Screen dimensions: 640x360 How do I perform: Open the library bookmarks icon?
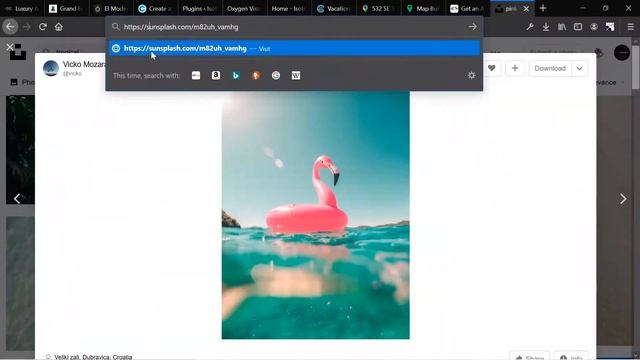pos(562,27)
